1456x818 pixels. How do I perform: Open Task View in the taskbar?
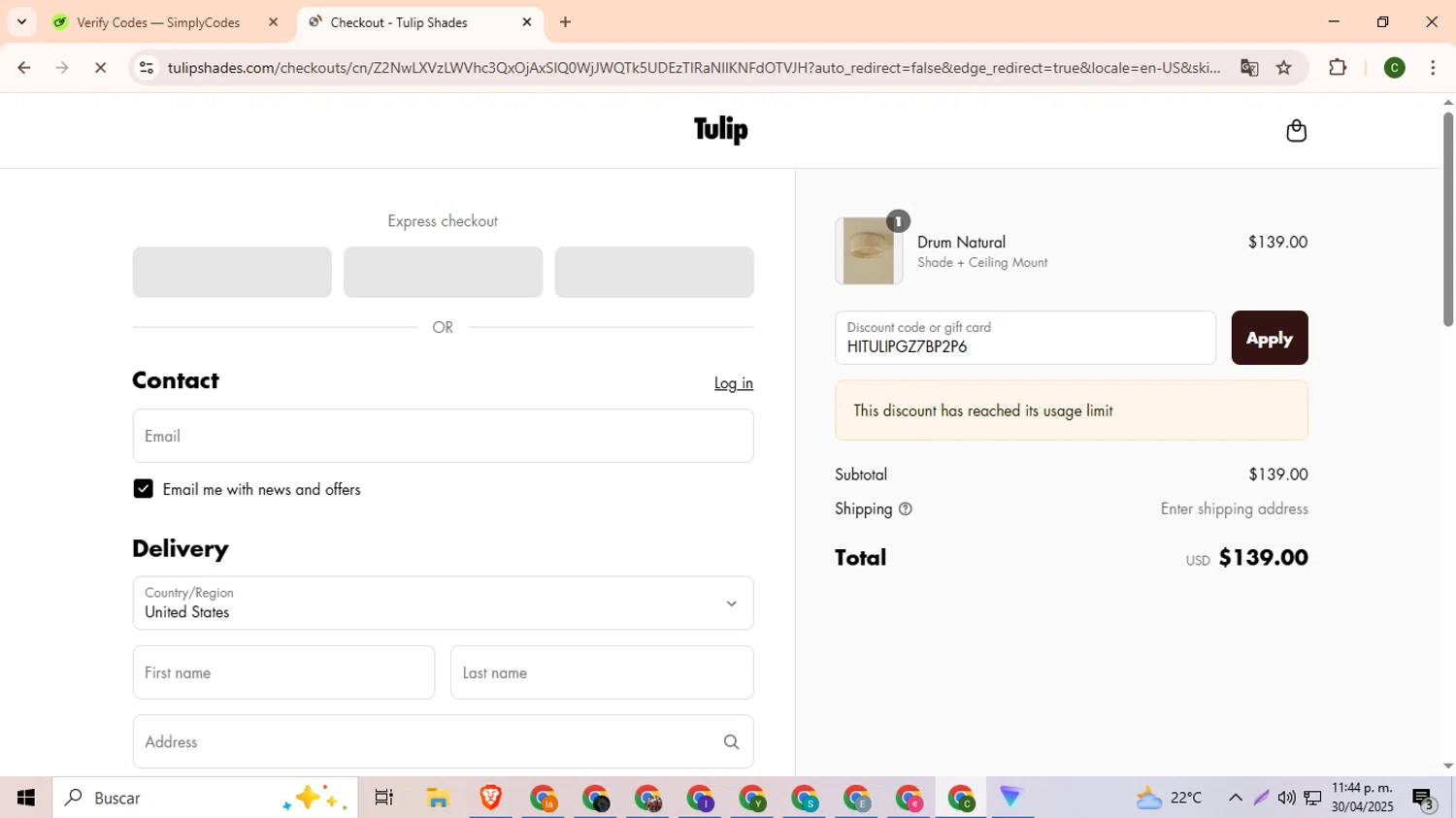(x=384, y=798)
